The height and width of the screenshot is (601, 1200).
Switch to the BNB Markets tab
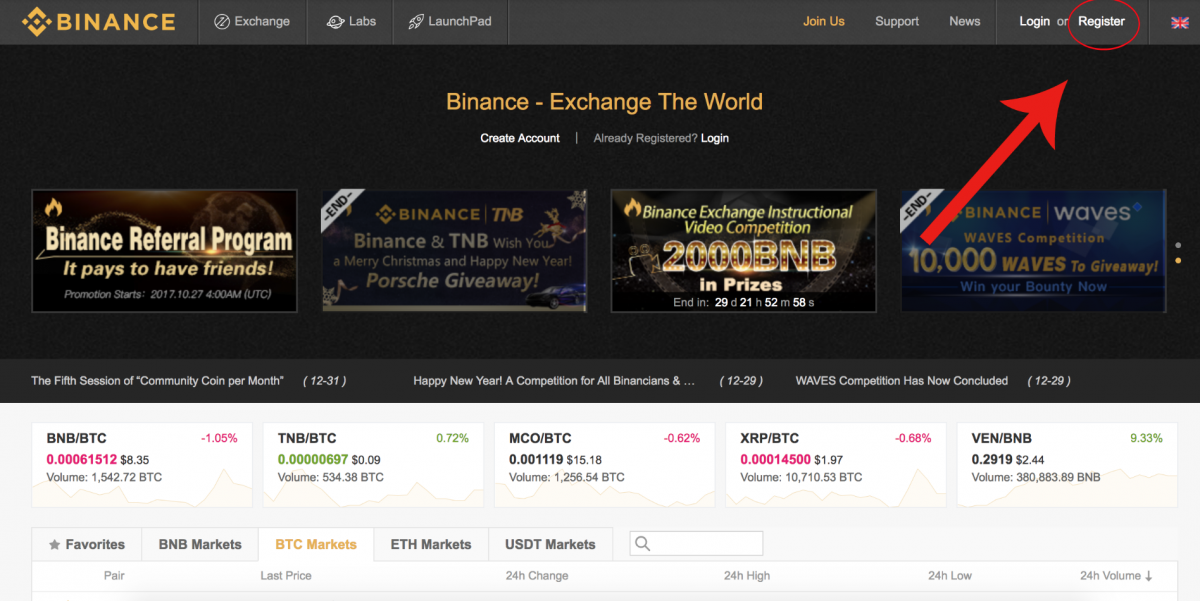[x=200, y=545]
